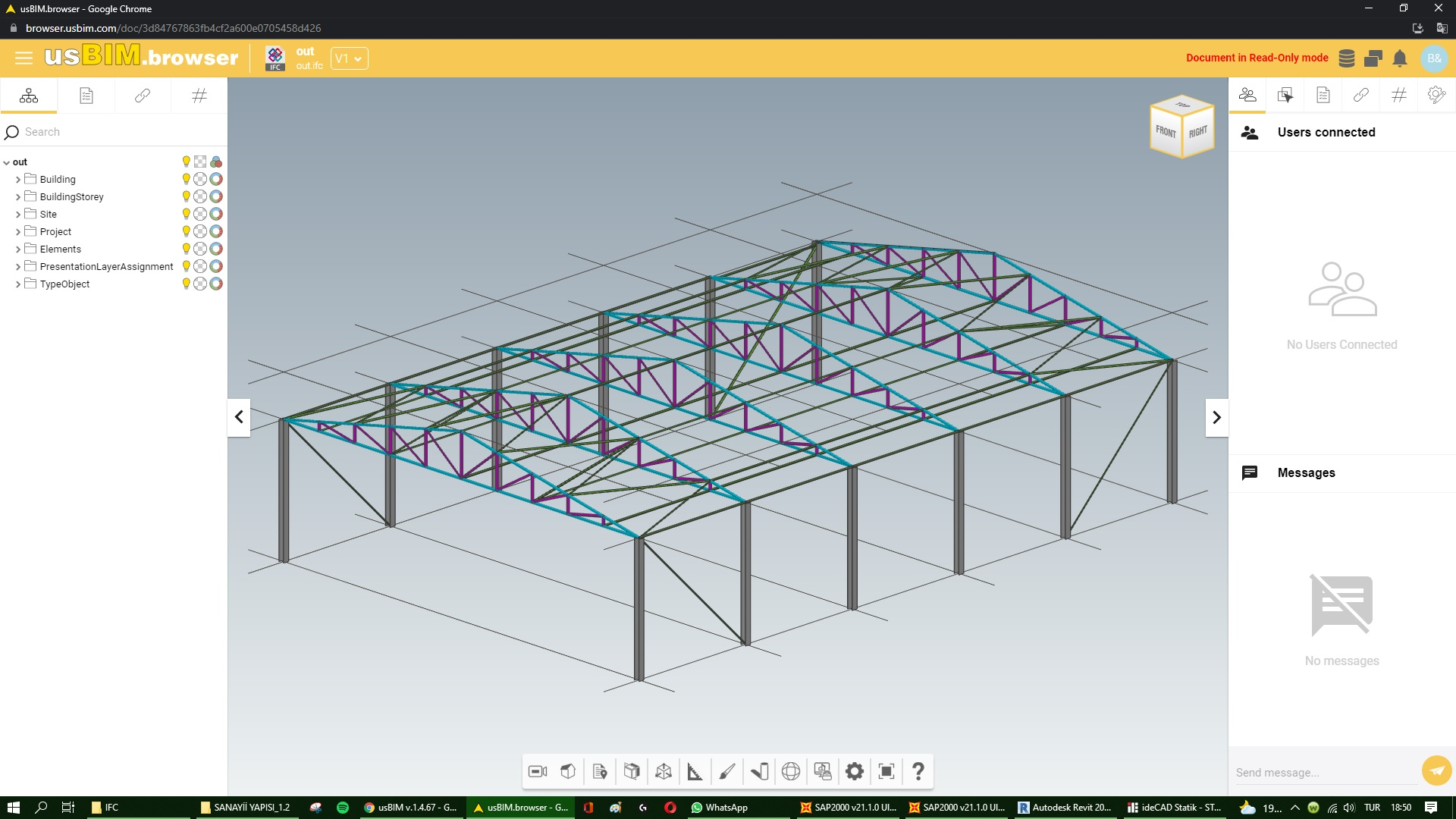The height and width of the screenshot is (819, 1456).
Task: Expand the Project node
Action: (x=18, y=232)
